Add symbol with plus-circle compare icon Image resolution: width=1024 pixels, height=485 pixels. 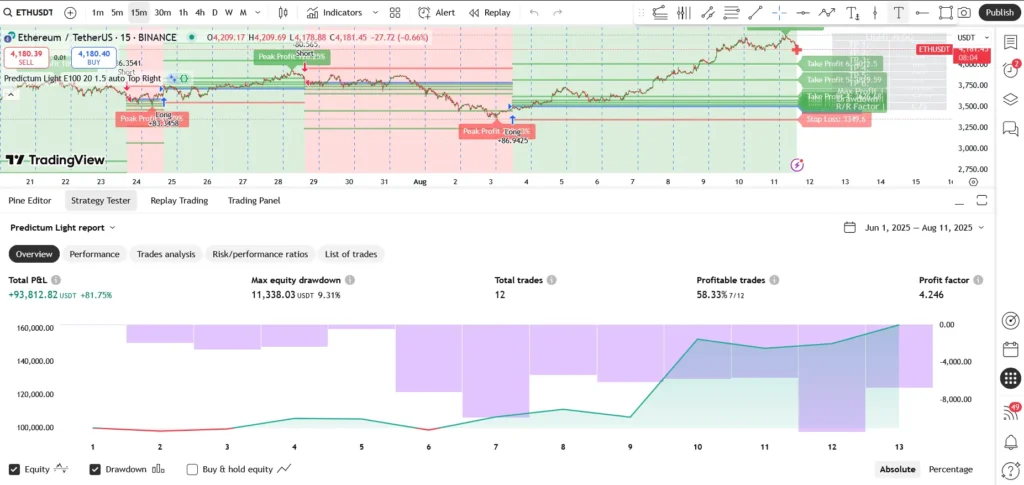70,12
